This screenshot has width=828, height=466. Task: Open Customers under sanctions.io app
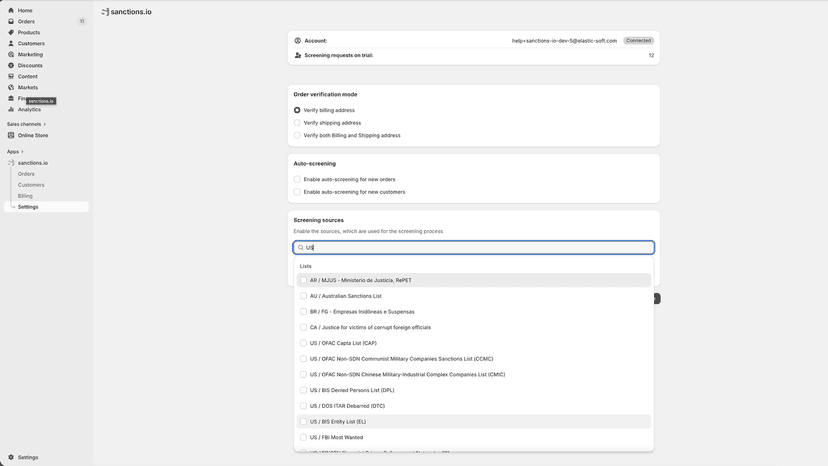[x=31, y=185]
